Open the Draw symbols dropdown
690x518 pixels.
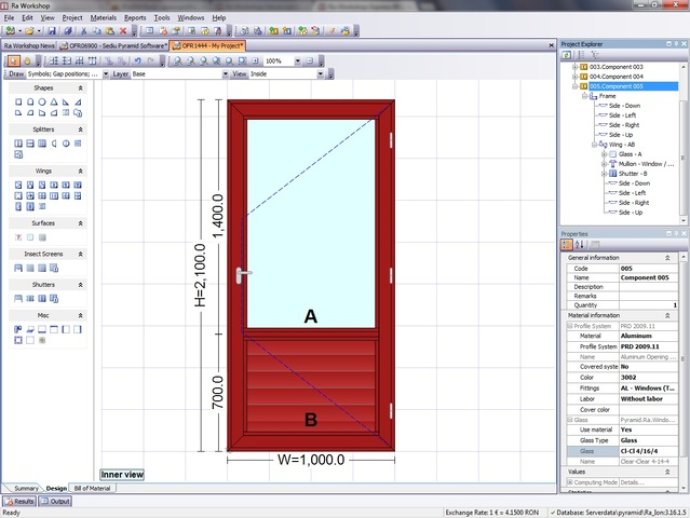(x=106, y=74)
